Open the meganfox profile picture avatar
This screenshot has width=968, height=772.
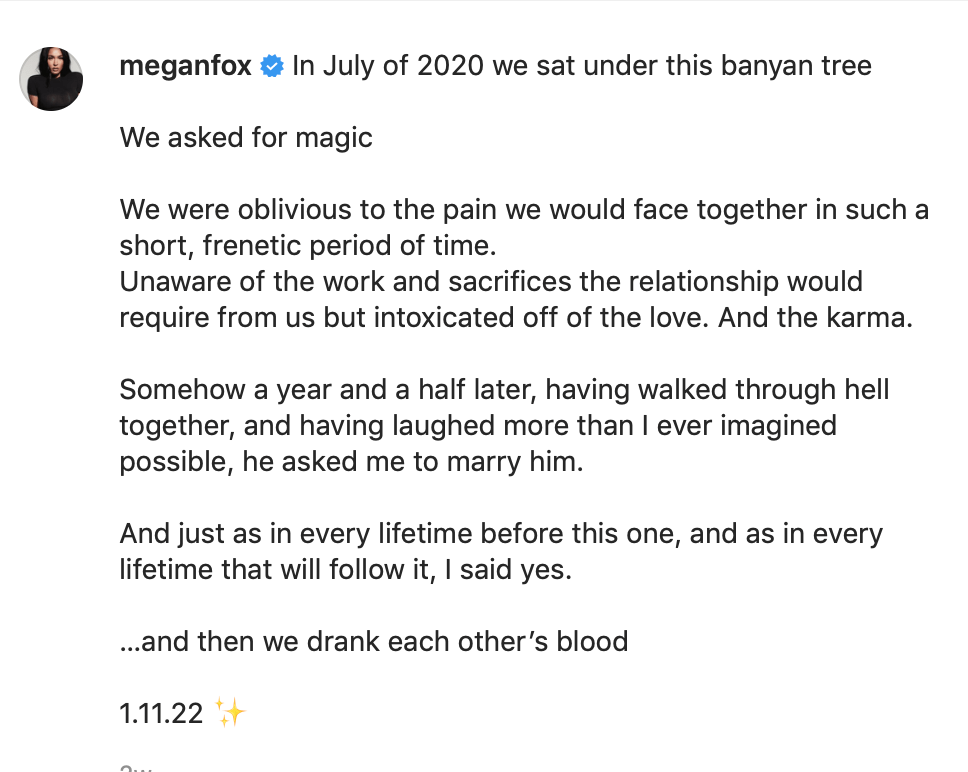pos(51,79)
